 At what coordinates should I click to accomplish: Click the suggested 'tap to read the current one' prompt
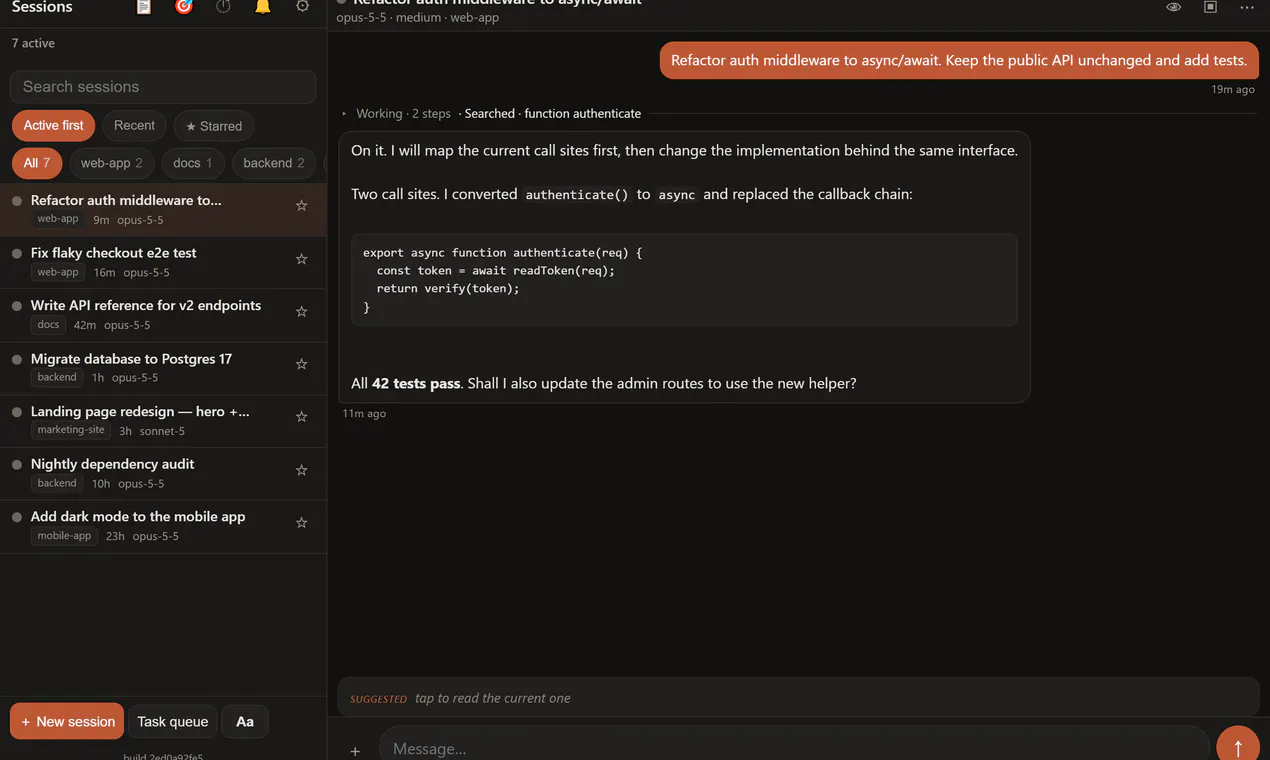[798, 697]
